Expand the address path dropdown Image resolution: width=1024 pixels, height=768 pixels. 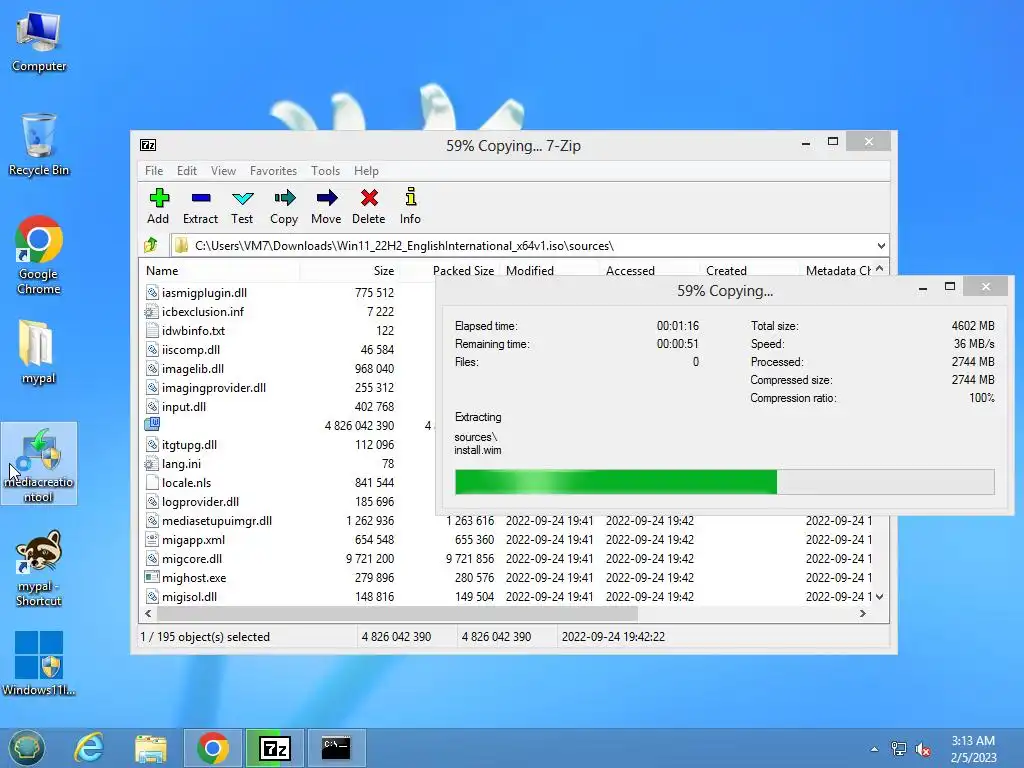click(x=881, y=246)
